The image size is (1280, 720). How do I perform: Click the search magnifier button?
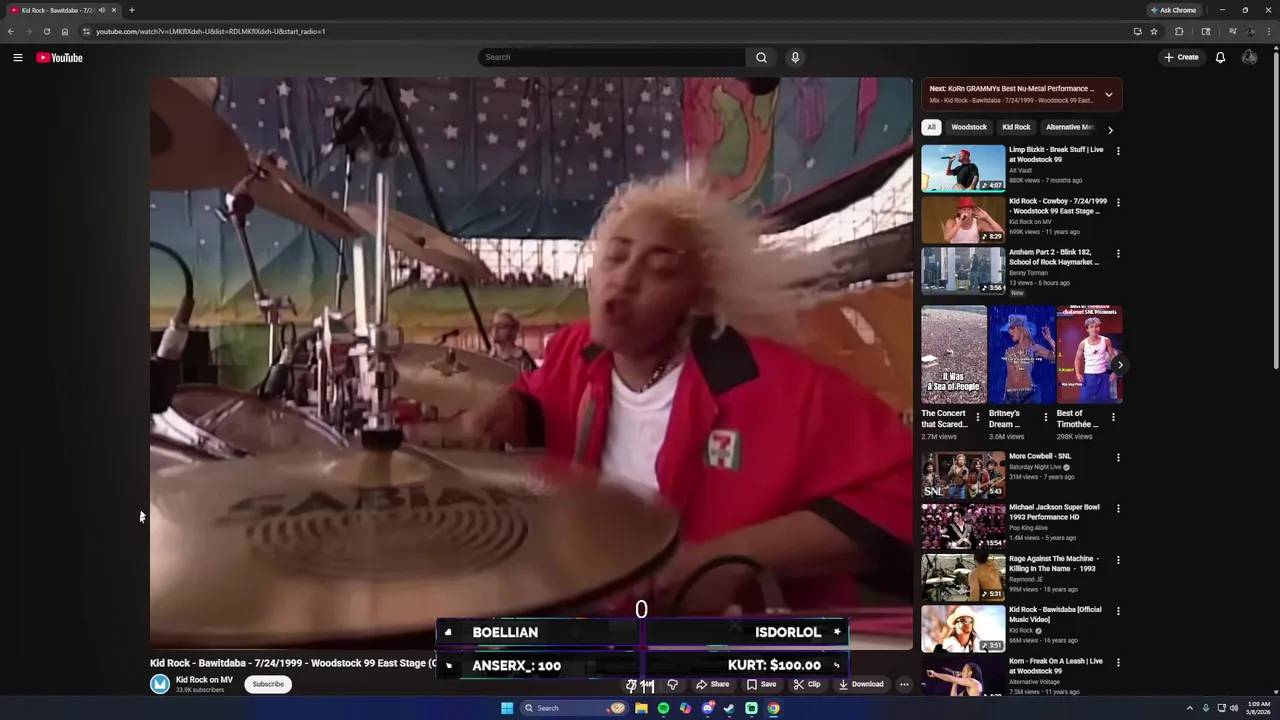point(761,57)
